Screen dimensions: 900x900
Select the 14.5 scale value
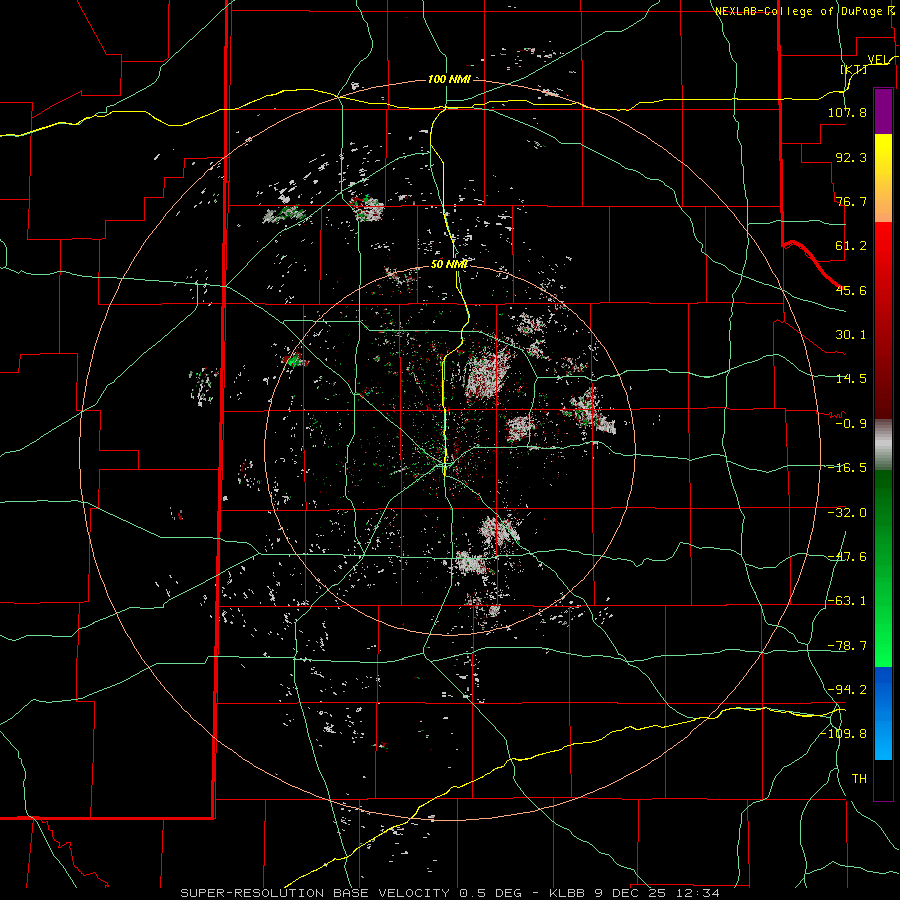coord(851,379)
